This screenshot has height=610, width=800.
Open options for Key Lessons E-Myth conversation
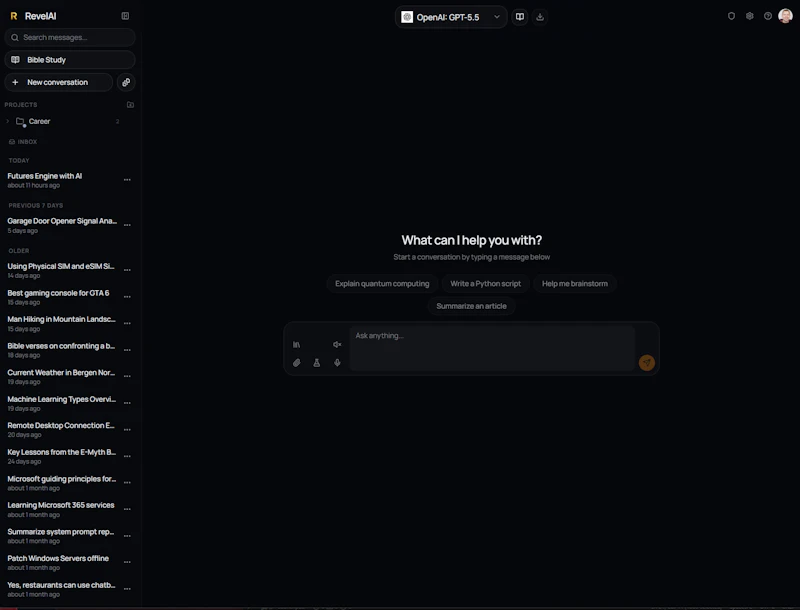tap(127, 456)
